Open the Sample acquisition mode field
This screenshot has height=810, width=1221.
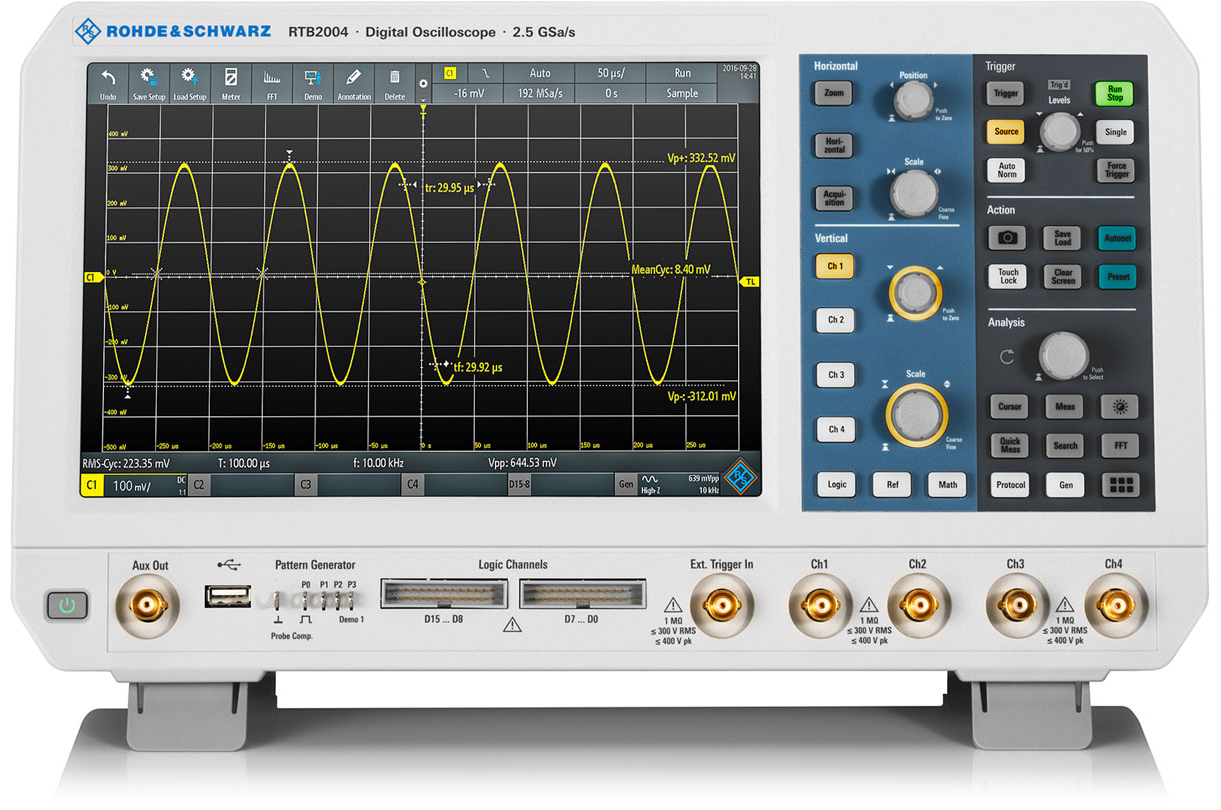pos(682,93)
